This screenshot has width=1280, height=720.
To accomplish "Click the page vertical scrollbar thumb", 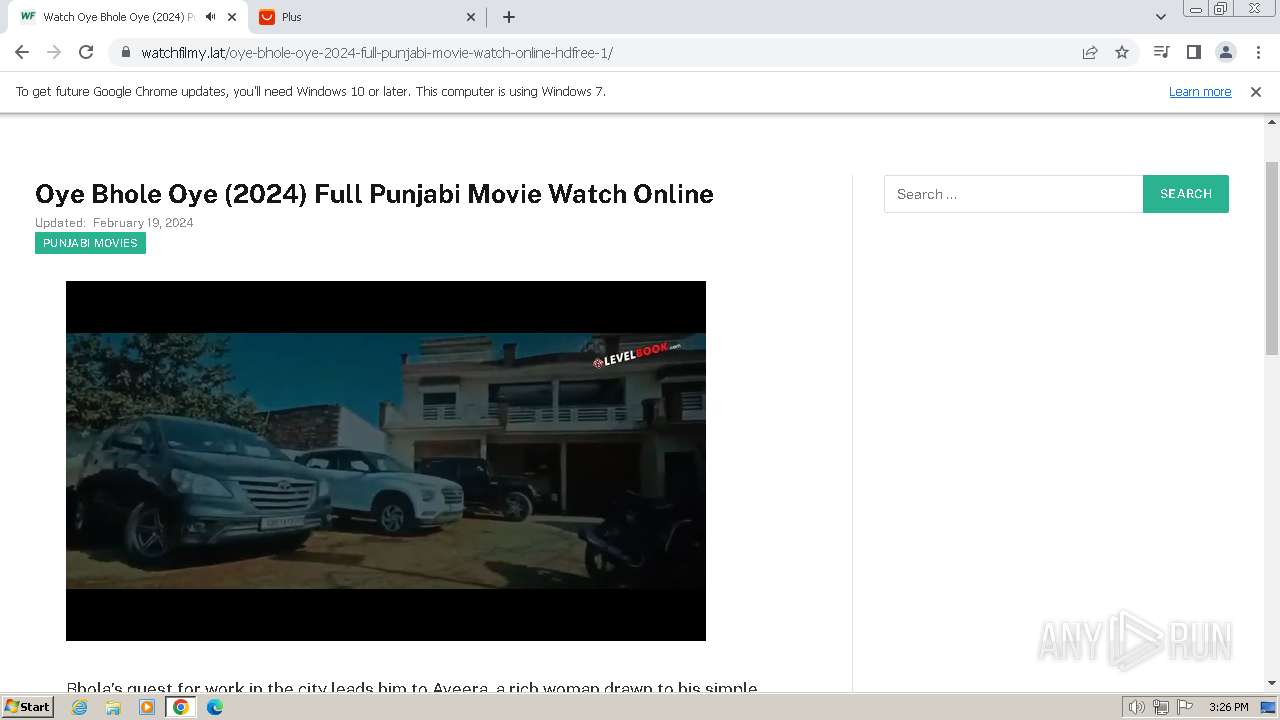I will coord(1272,258).
